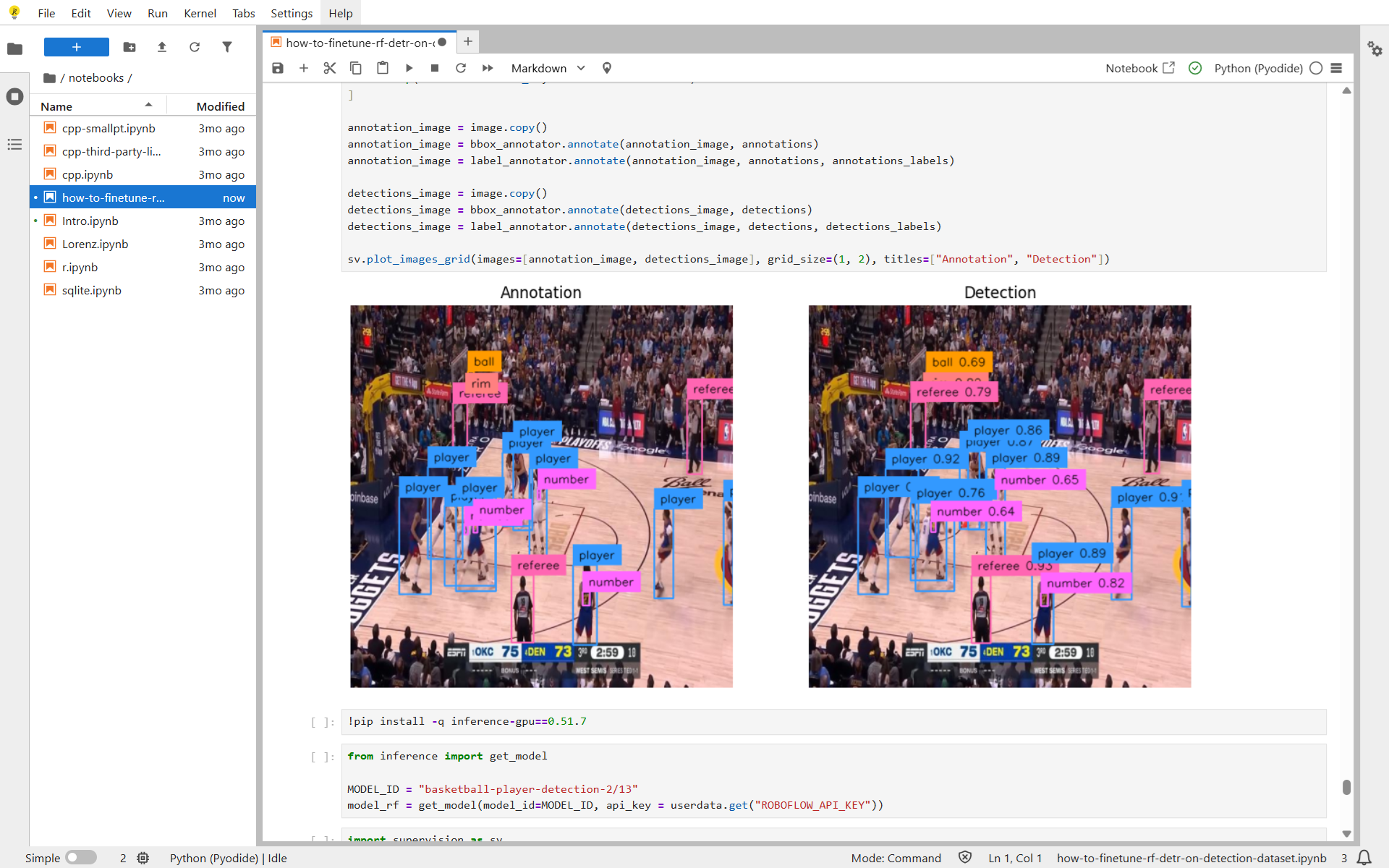The image size is (1389, 868).
Task: Upload files with the upload arrow icon
Action: point(162,47)
